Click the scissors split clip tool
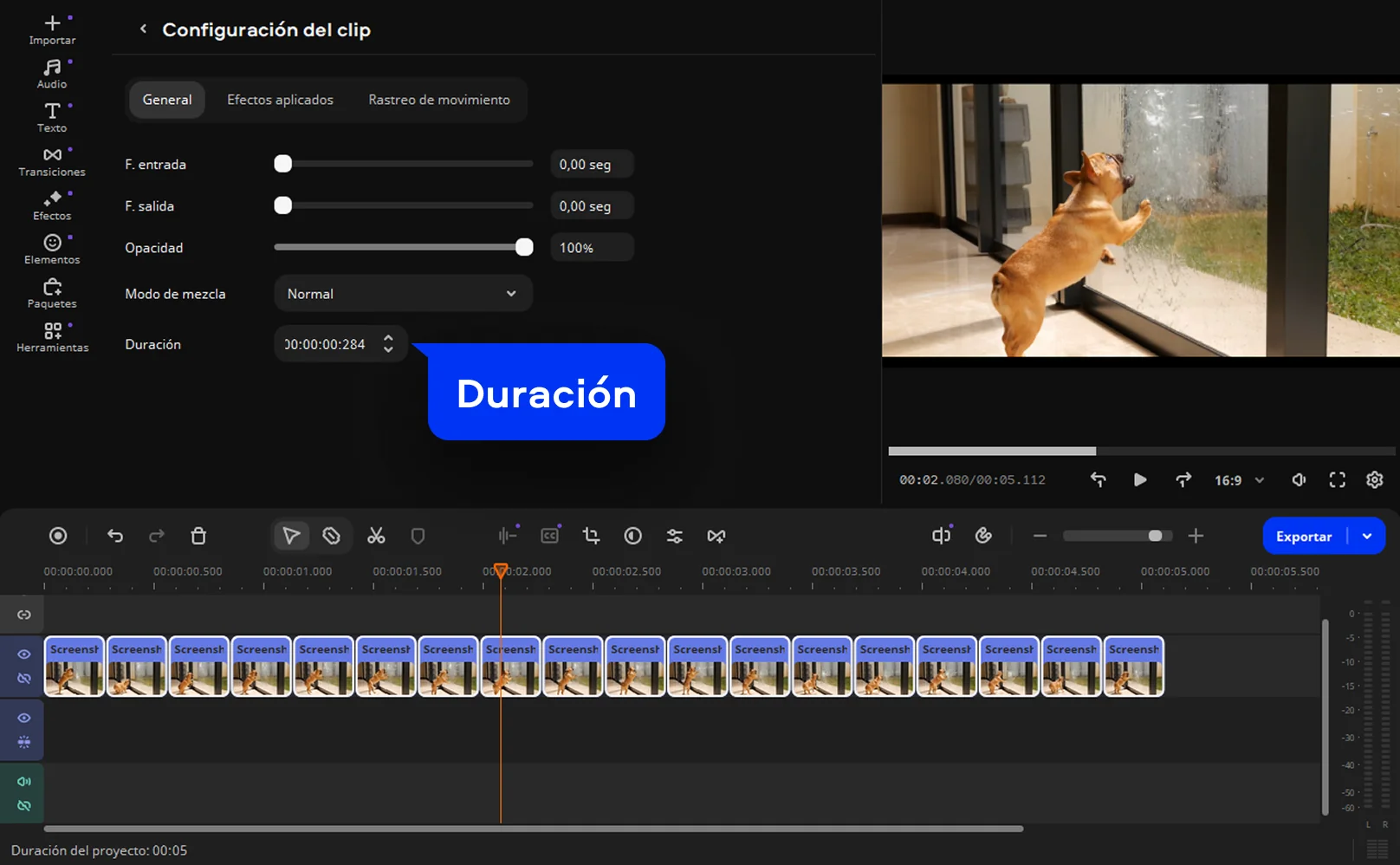Screen dimensions: 1400x865 coord(376,536)
